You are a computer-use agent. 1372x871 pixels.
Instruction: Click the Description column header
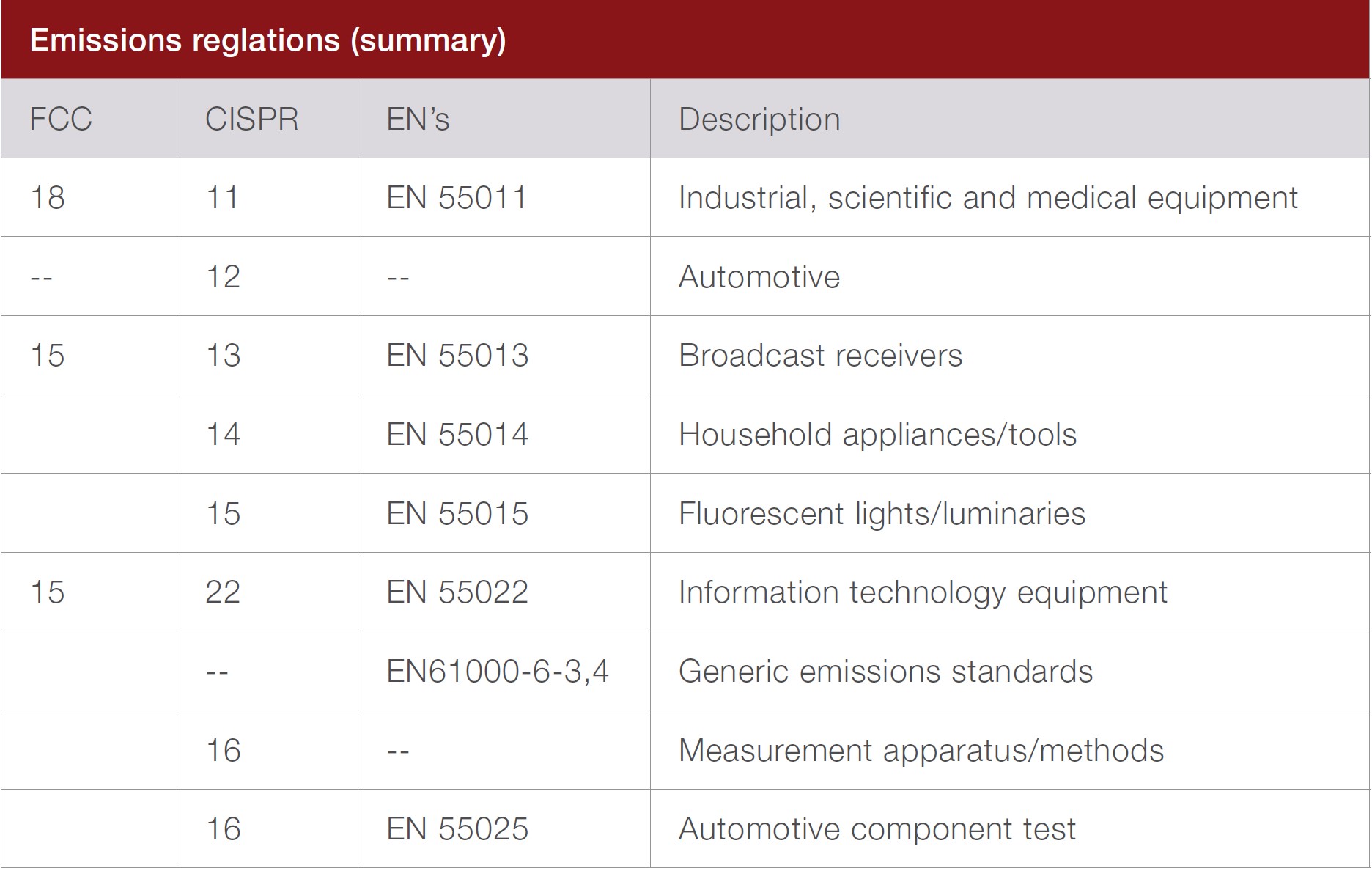point(759,119)
